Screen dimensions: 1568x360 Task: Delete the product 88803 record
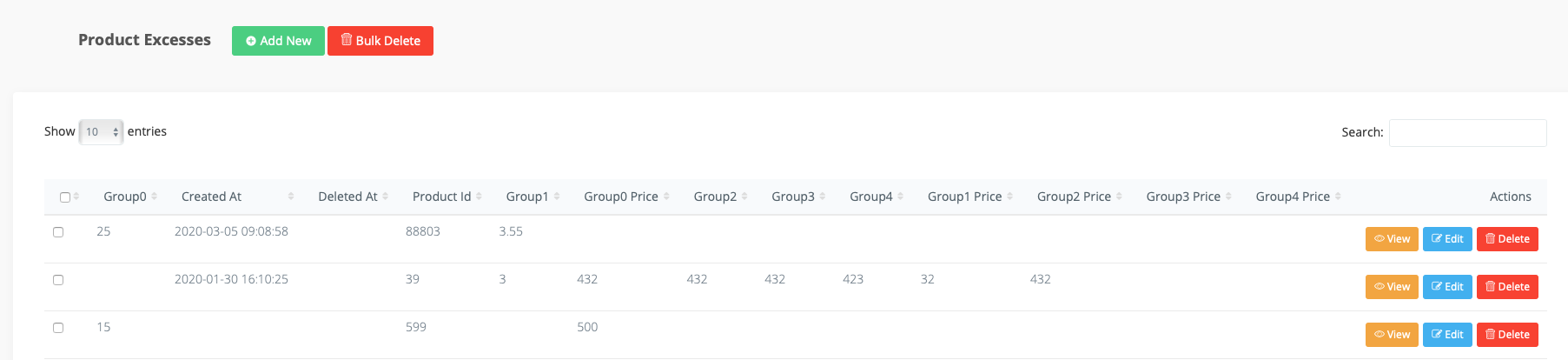(1507, 239)
